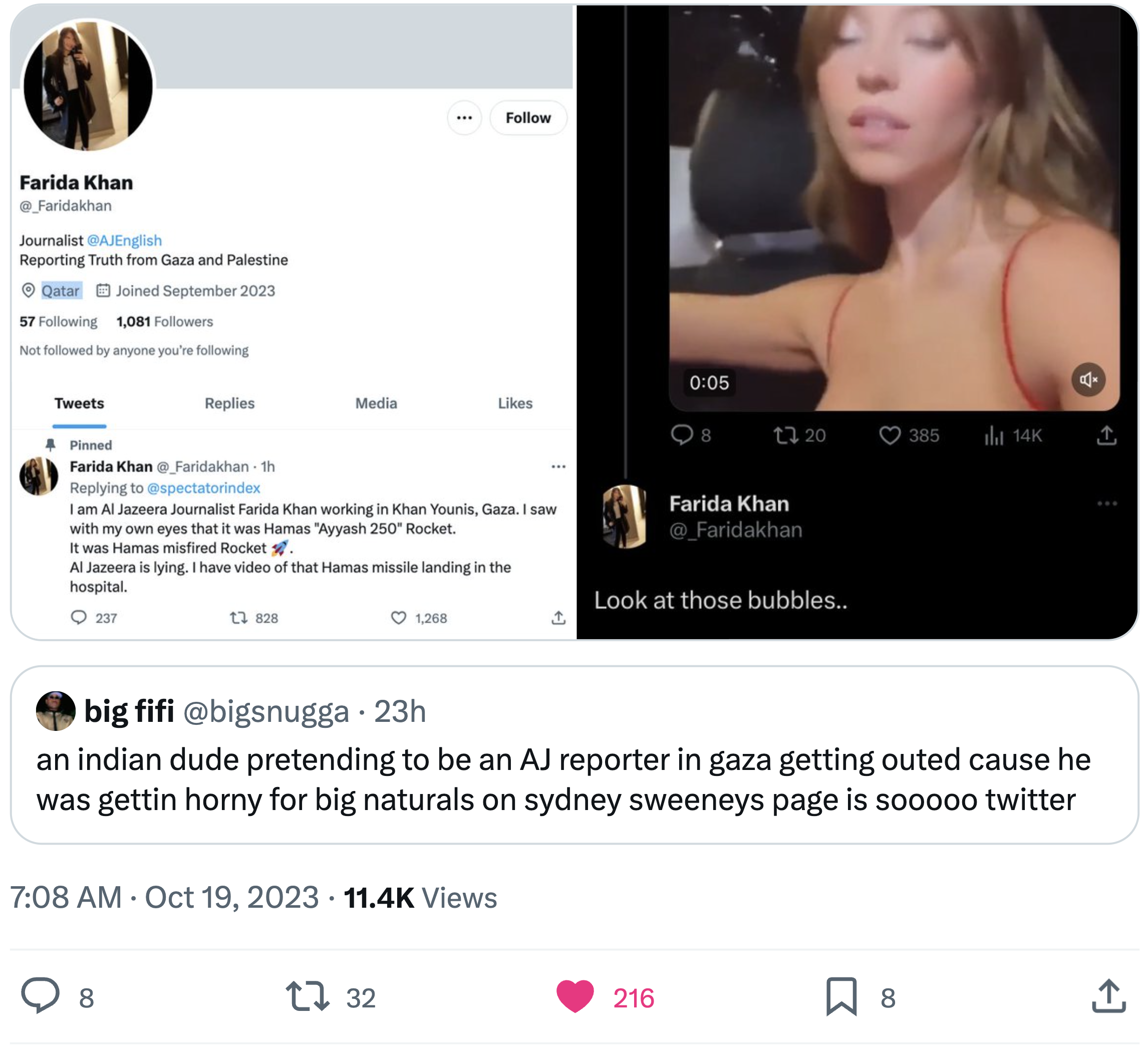Screen dimensions: 1148x1046
Task: Unmute the video with the speaker icon
Action: (1087, 379)
